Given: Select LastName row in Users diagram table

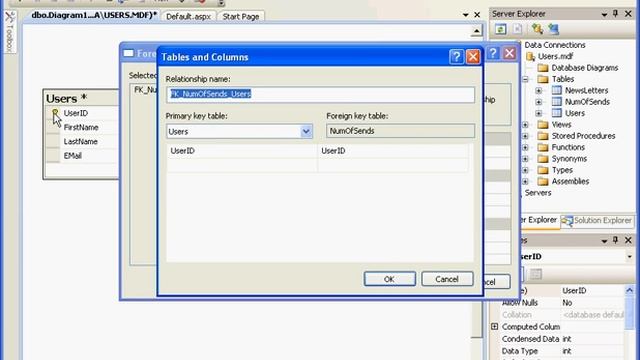Looking at the screenshot, I should [x=81, y=142].
